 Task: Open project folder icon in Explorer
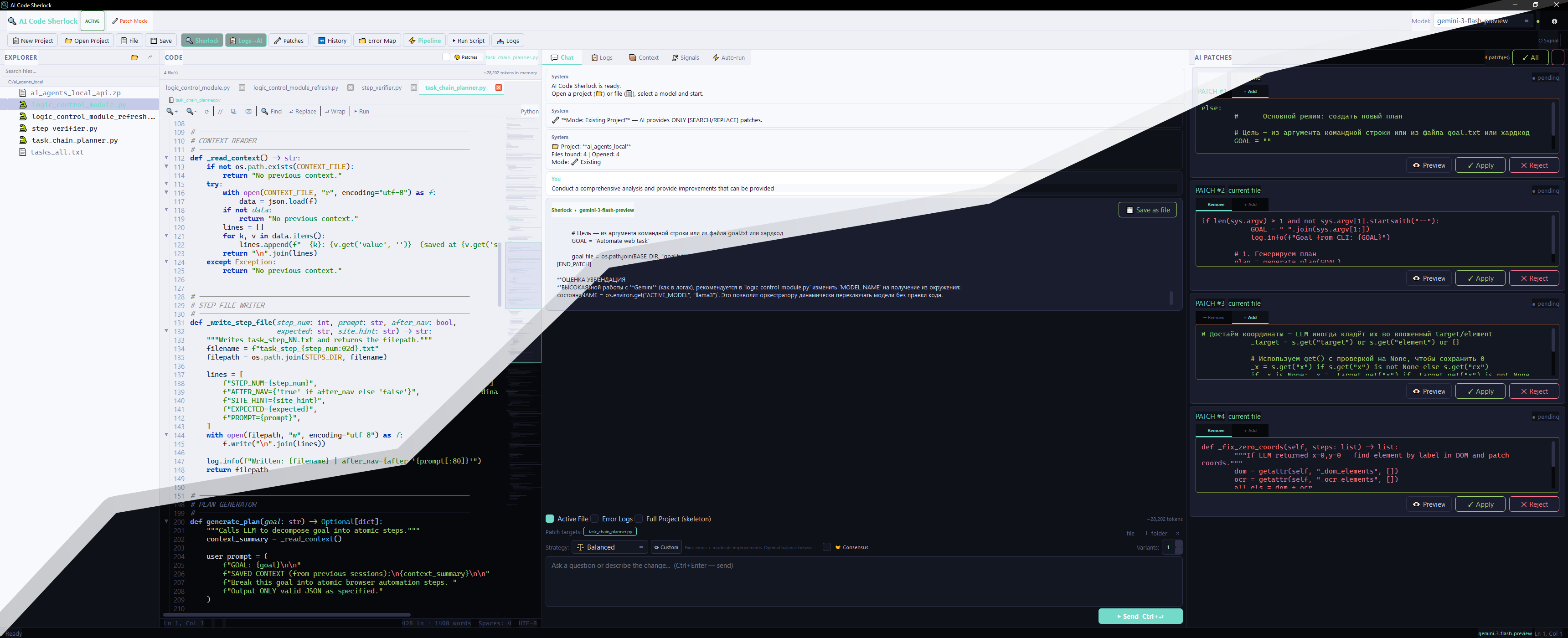click(134, 58)
